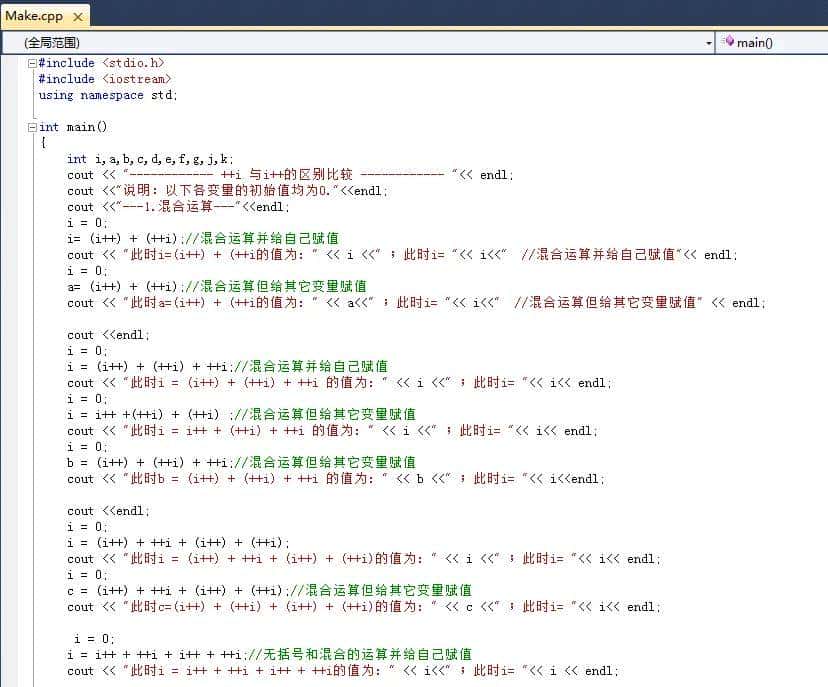The height and width of the screenshot is (687, 828).
Task: Click the comment about 无括号和混合的运算
Action: point(360,654)
